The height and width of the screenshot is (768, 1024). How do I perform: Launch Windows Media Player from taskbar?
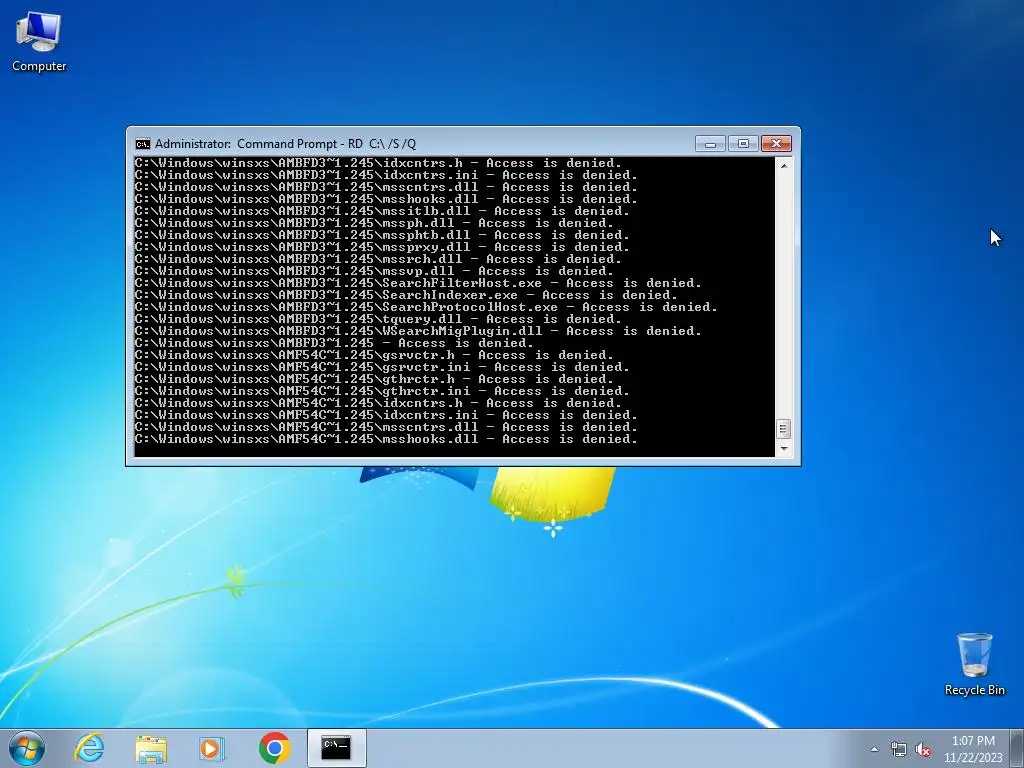point(212,748)
